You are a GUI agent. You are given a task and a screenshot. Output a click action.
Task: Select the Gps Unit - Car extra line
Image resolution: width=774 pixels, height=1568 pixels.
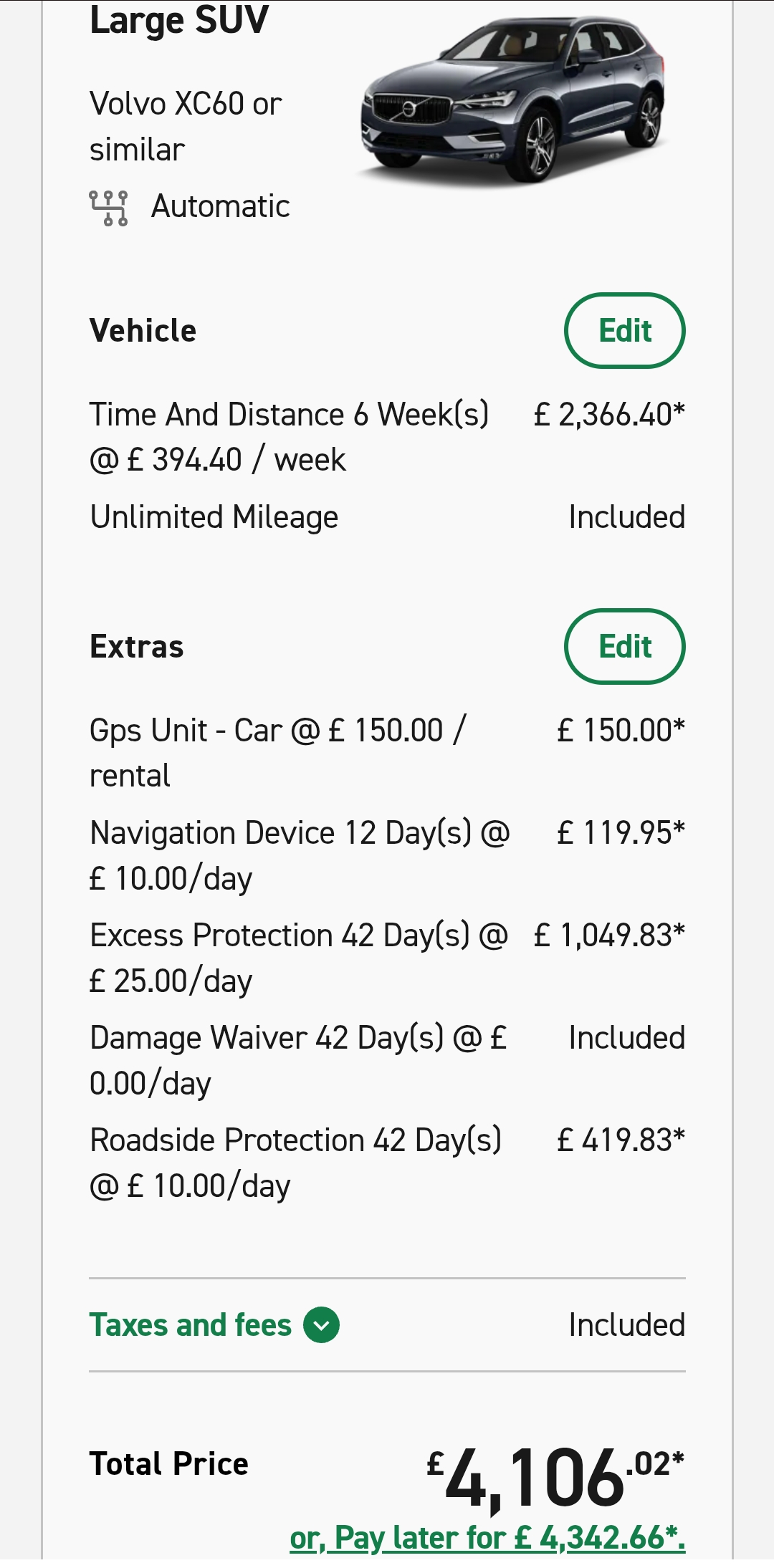pyautogui.click(x=387, y=753)
